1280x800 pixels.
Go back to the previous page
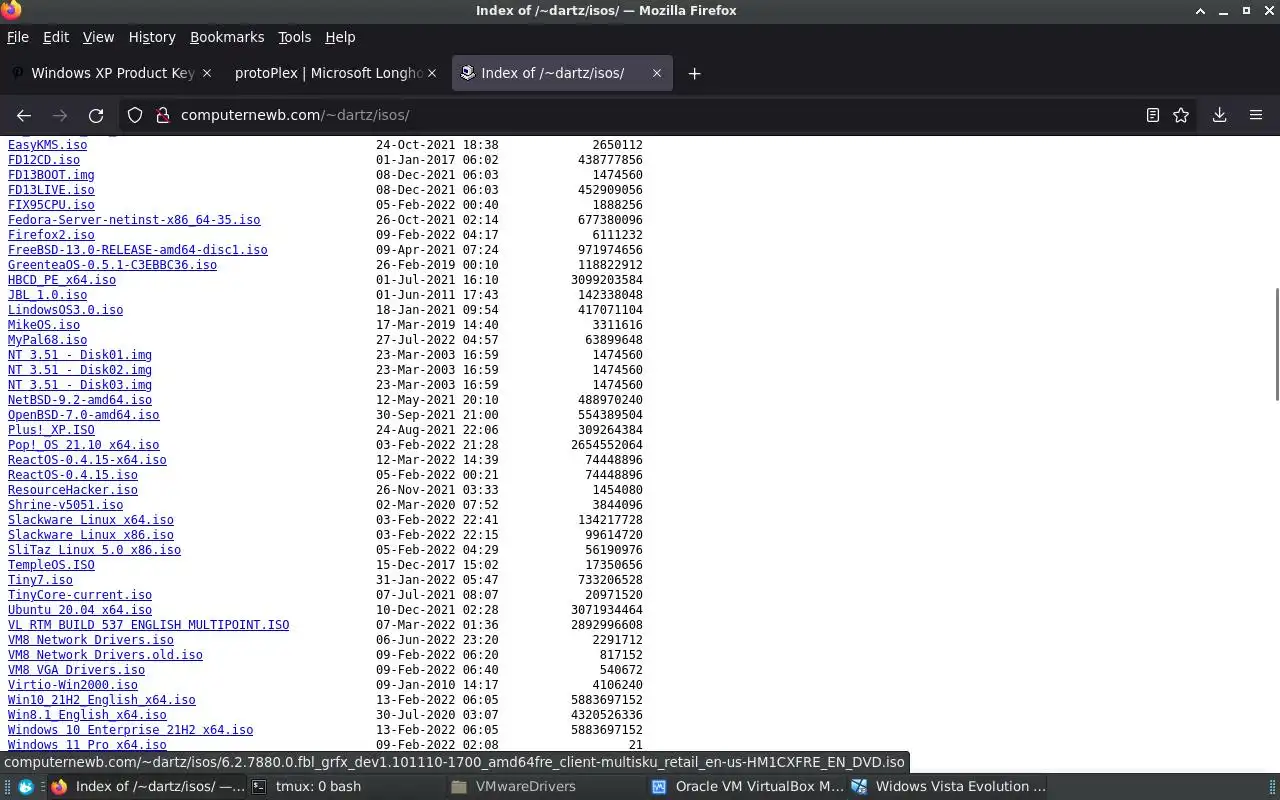click(x=24, y=115)
